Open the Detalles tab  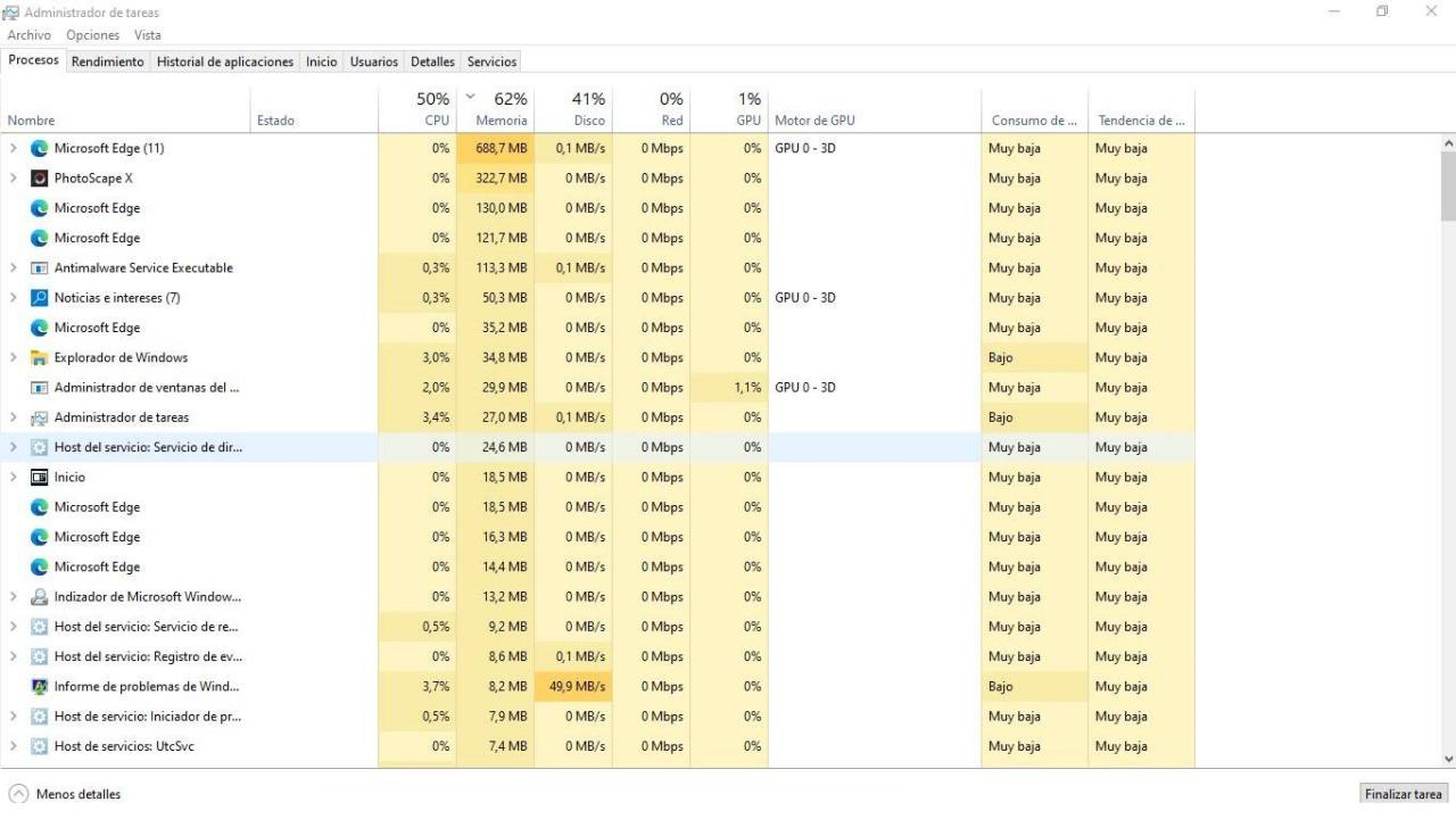pos(432,61)
